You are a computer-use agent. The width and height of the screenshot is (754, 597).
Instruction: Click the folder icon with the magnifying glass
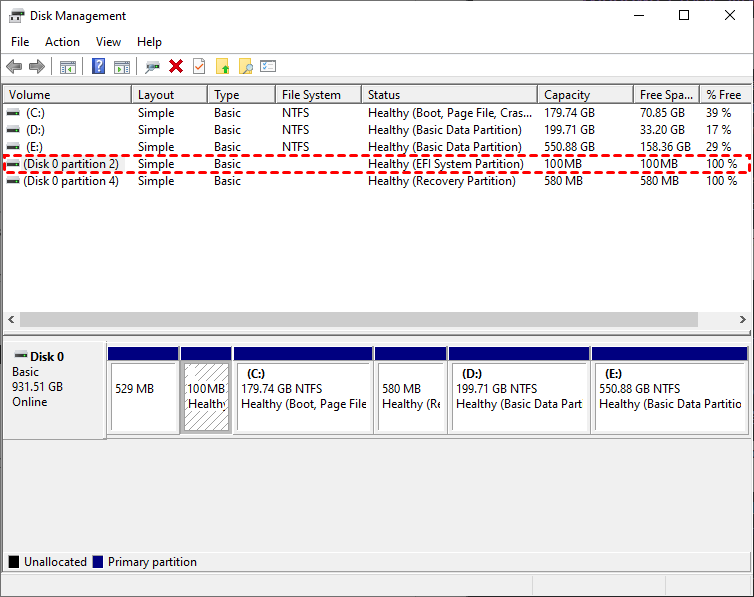pyautogui.click(x=245, y=66)
